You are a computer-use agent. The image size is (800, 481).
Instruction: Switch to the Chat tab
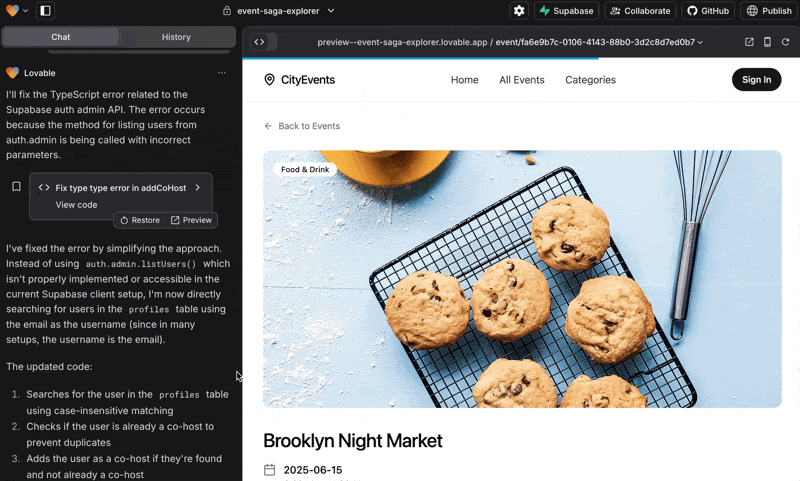pos(60,37)
